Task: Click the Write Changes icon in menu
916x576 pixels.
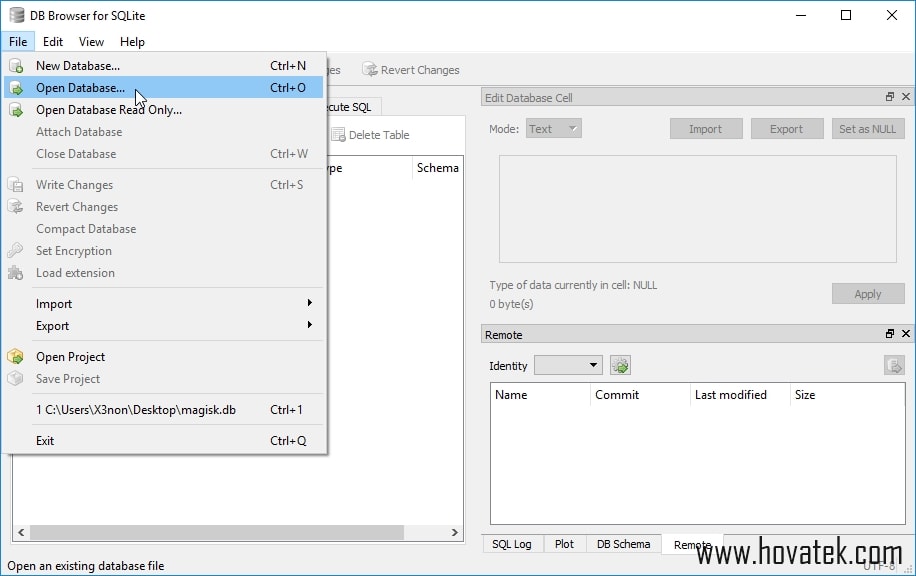Action: pyautogui.click(x=16, y=185)
